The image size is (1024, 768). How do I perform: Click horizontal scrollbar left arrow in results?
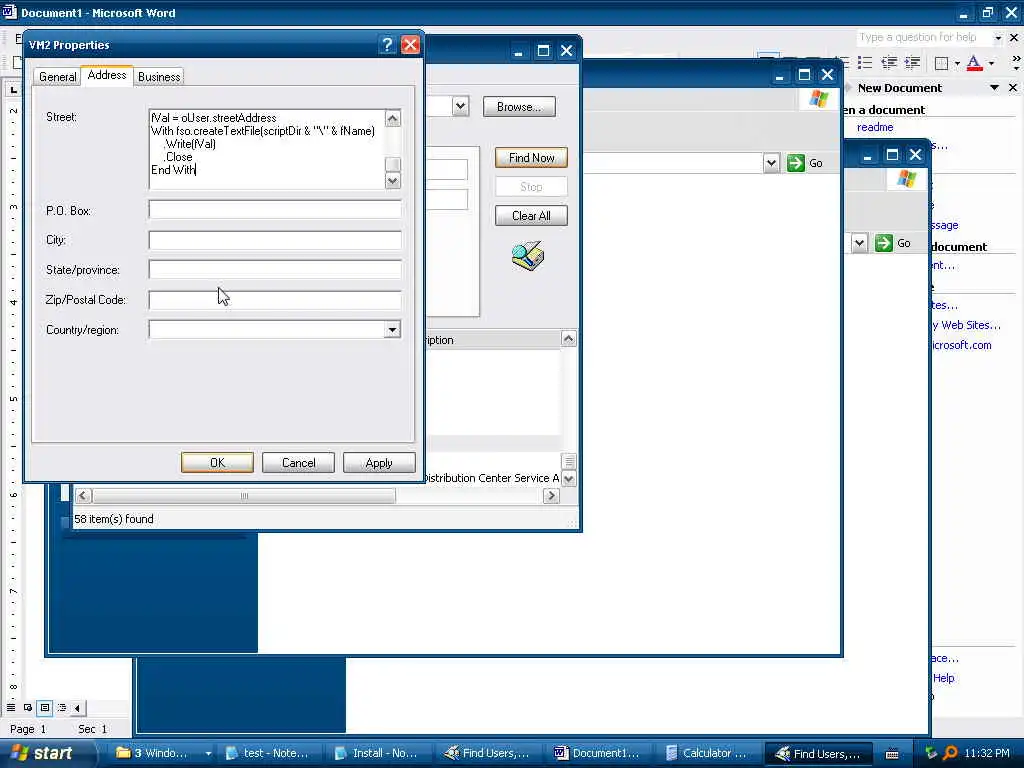83,496
